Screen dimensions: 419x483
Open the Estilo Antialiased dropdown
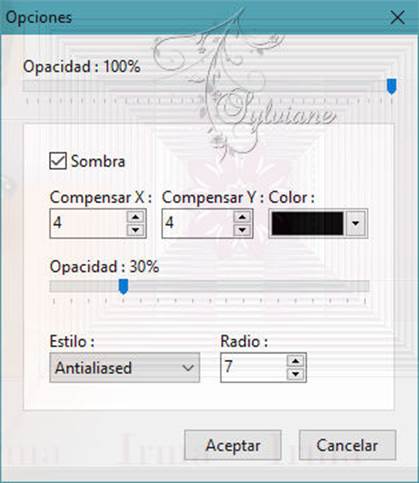tap(125, 367)
